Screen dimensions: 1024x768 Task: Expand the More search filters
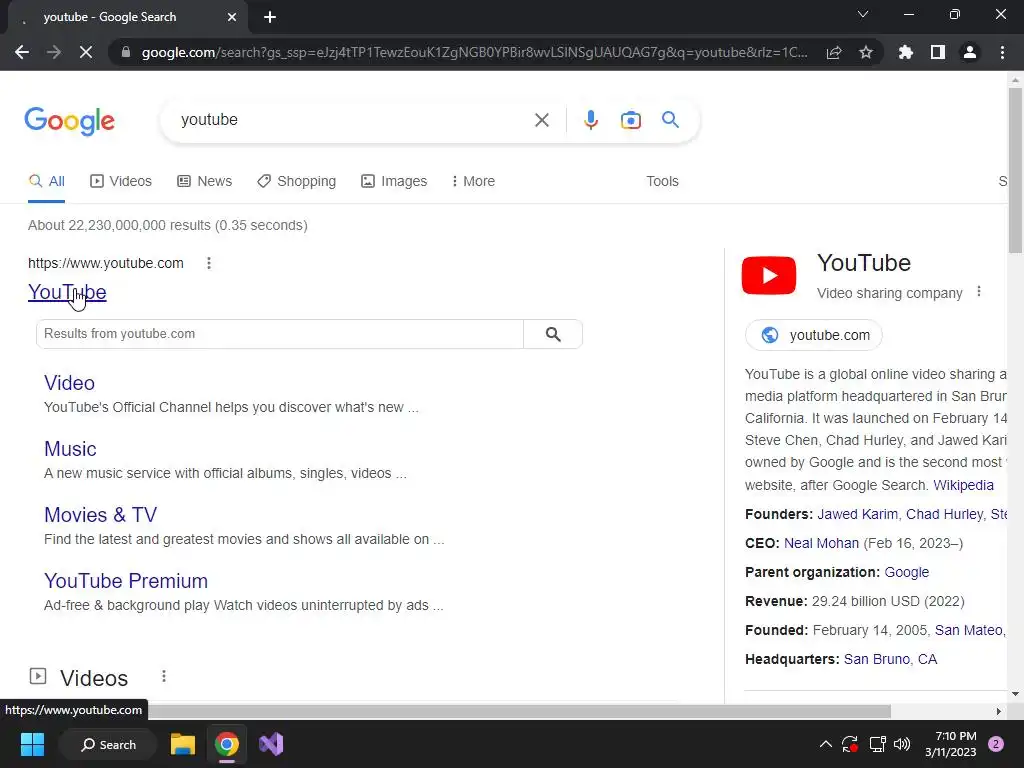click(x=473, y=181)
